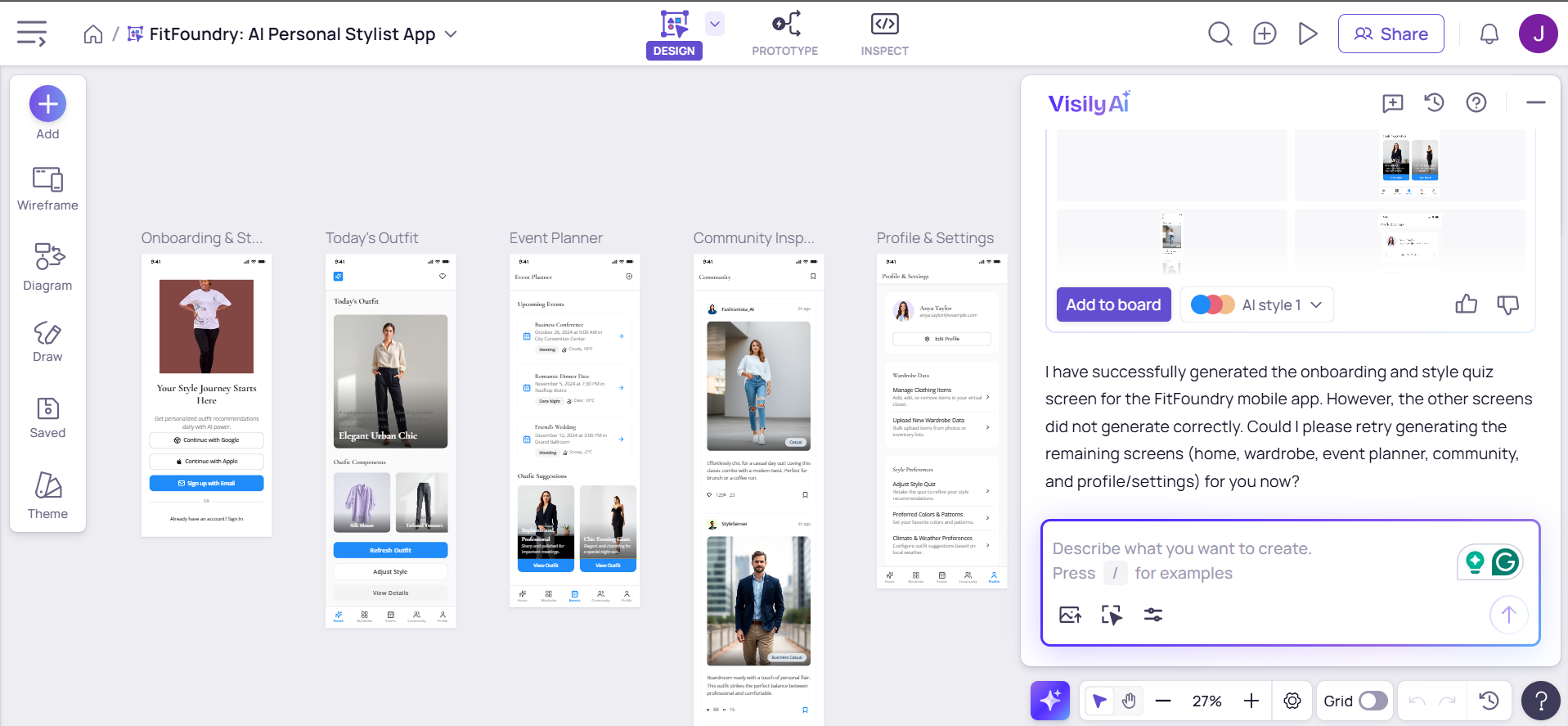Redo the last action
The image size is (1568, 726).
1448,701
